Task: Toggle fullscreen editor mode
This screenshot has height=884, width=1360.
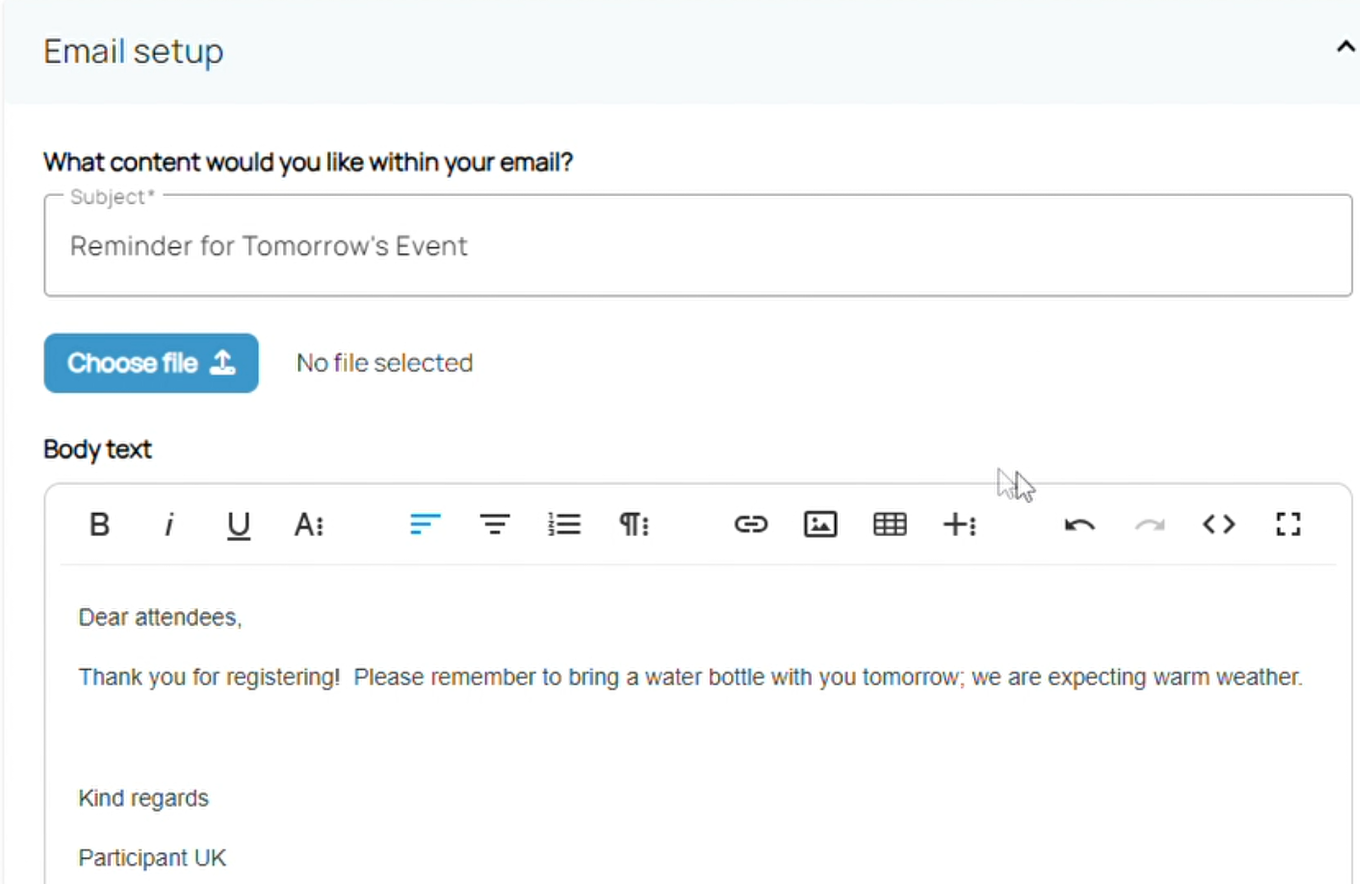Action: 1288,524
